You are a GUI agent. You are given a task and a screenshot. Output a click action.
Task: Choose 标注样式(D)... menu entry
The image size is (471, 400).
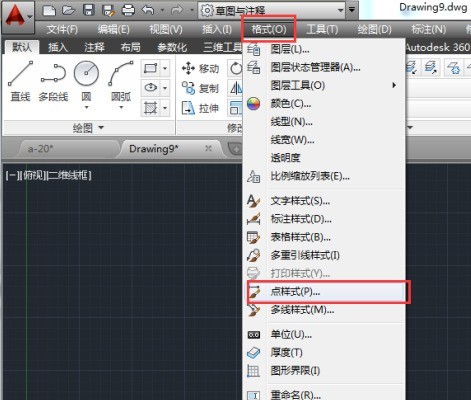pos(323,219)
